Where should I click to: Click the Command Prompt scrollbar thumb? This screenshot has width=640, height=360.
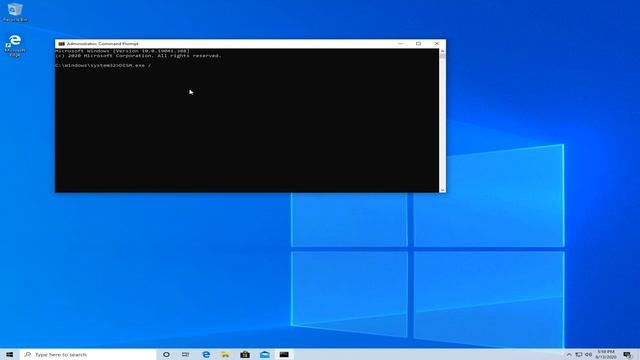pos(442,56)
